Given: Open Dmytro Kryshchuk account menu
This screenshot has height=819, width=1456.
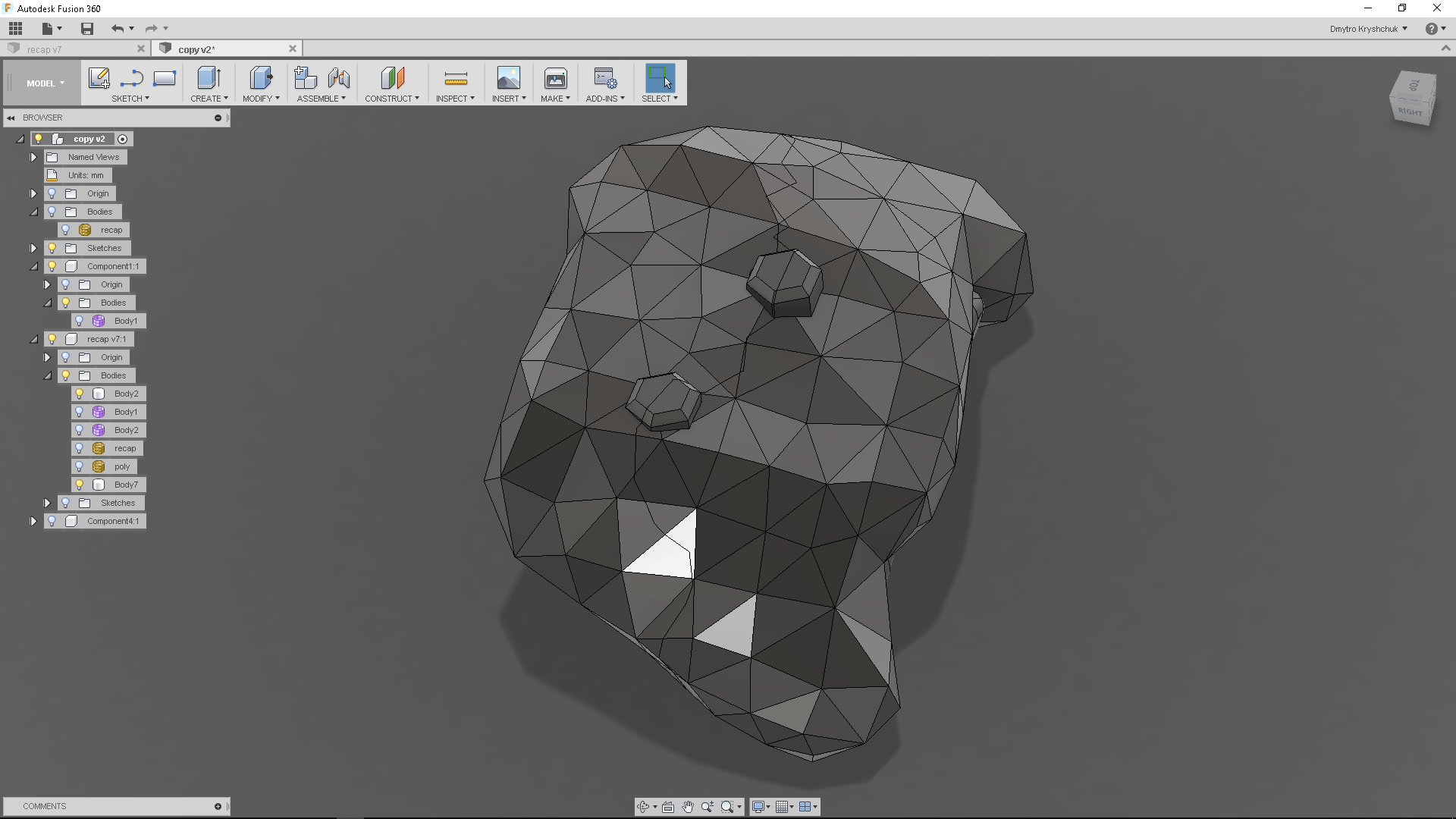Looking at the screenshot, I should [1369, 29].
